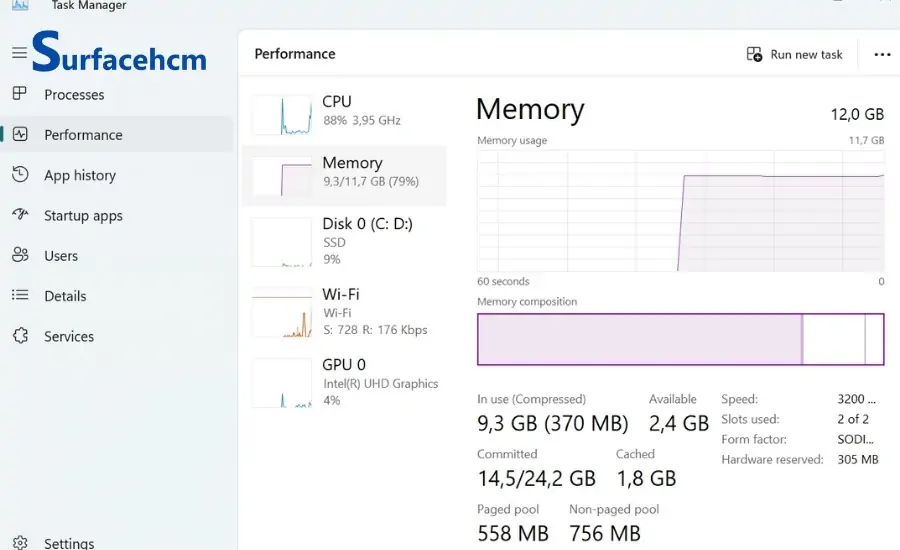Viewport: 900px width, 550px height.
Task: Select the CPU mini usage graph
Action: (x=282, y=115)
